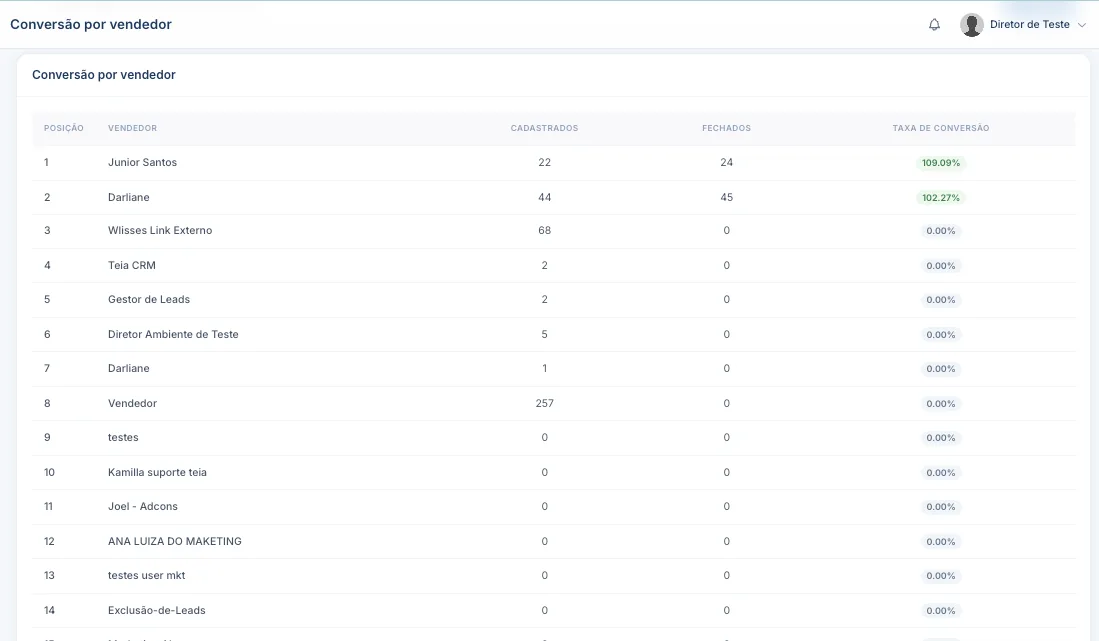Click the FECHADOS column header
Screen dimensions: 1099x641
tap(726, 128)
